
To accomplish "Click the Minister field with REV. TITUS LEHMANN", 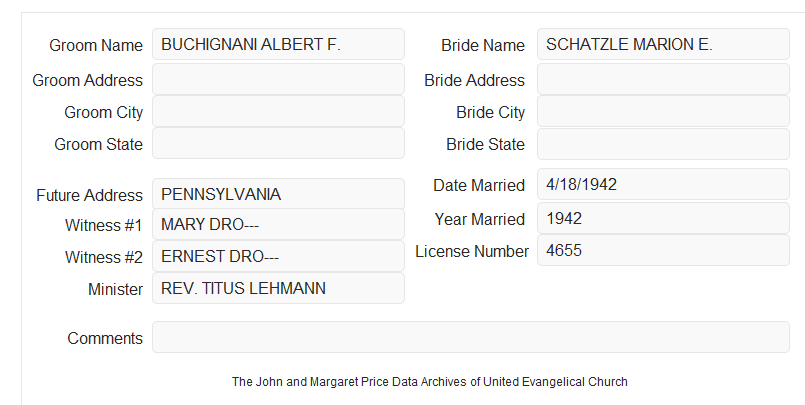I will (x=278, y=288).
